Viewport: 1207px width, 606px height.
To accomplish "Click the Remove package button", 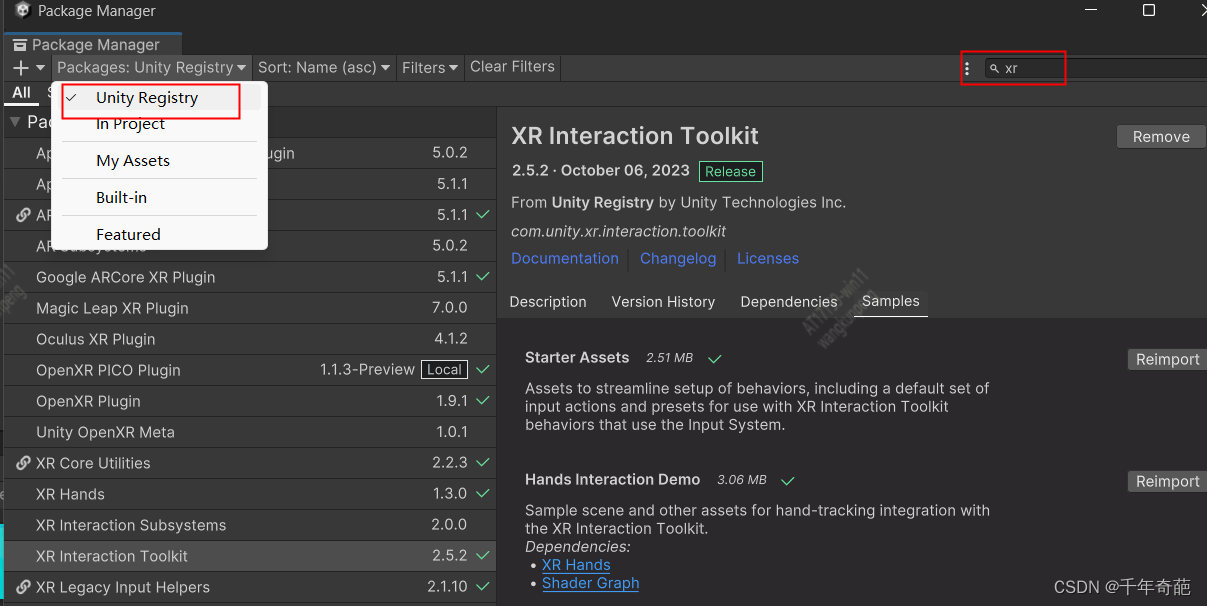I will [x=1160, y=137].
